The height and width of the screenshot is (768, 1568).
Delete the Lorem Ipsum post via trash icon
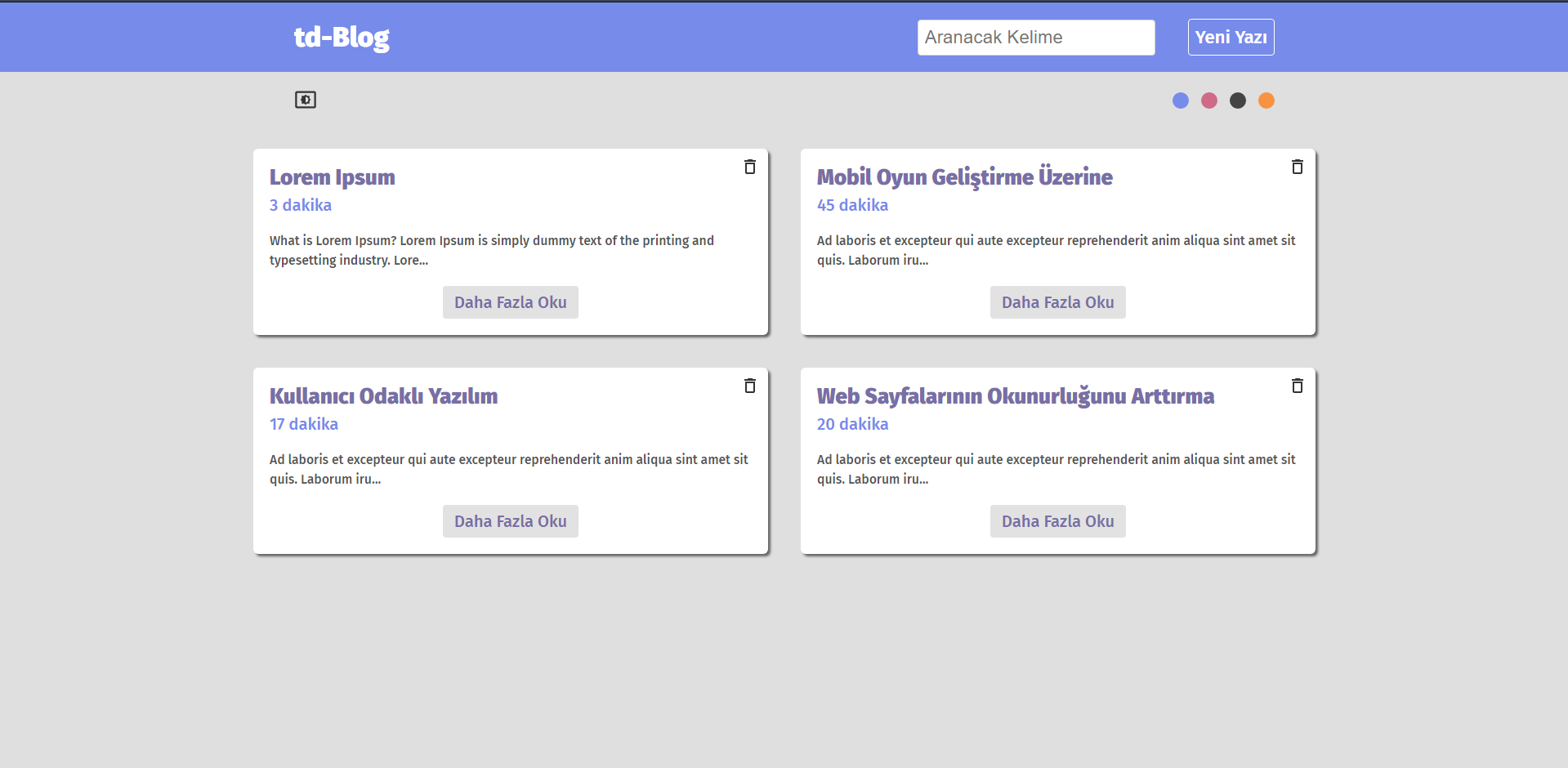click(x=749, y=167)
